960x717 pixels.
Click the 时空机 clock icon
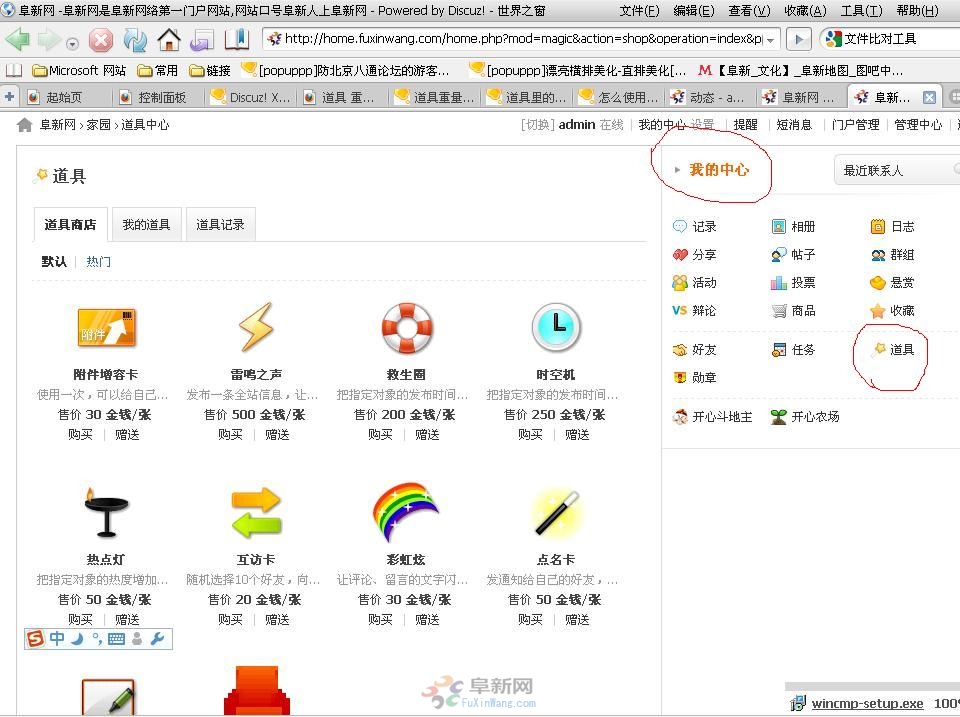point(556,328)
